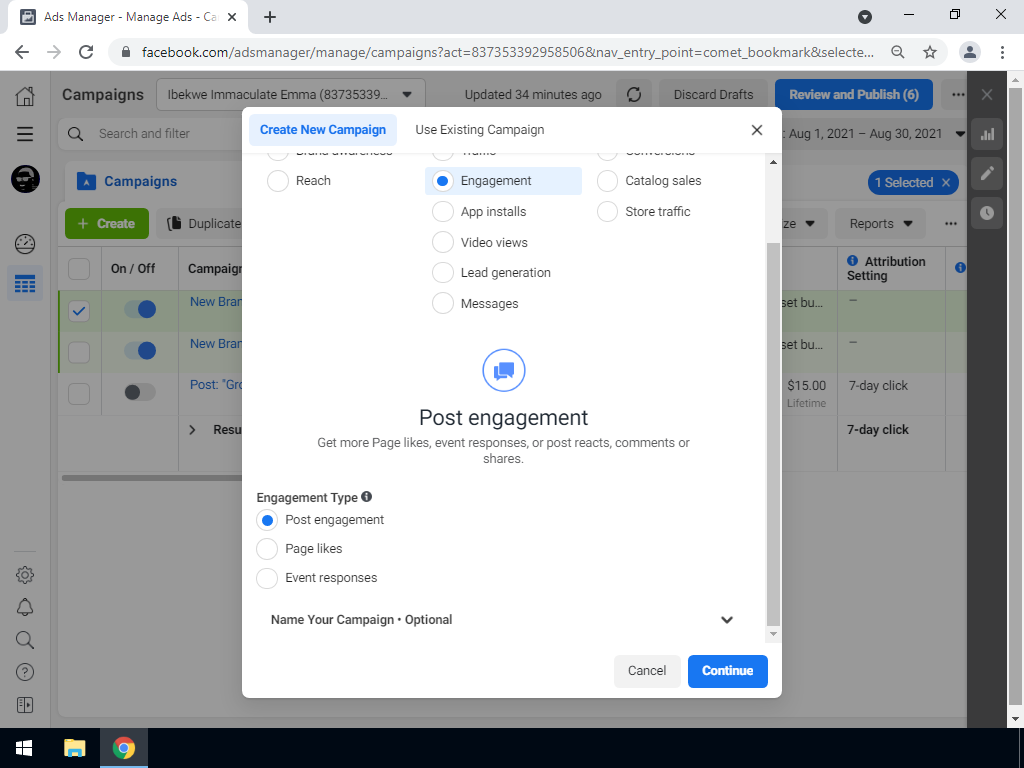Viewport: 1024px width, 768px height.
Task: Click the sidebar search magnifier icon
Action: point(25,639)
